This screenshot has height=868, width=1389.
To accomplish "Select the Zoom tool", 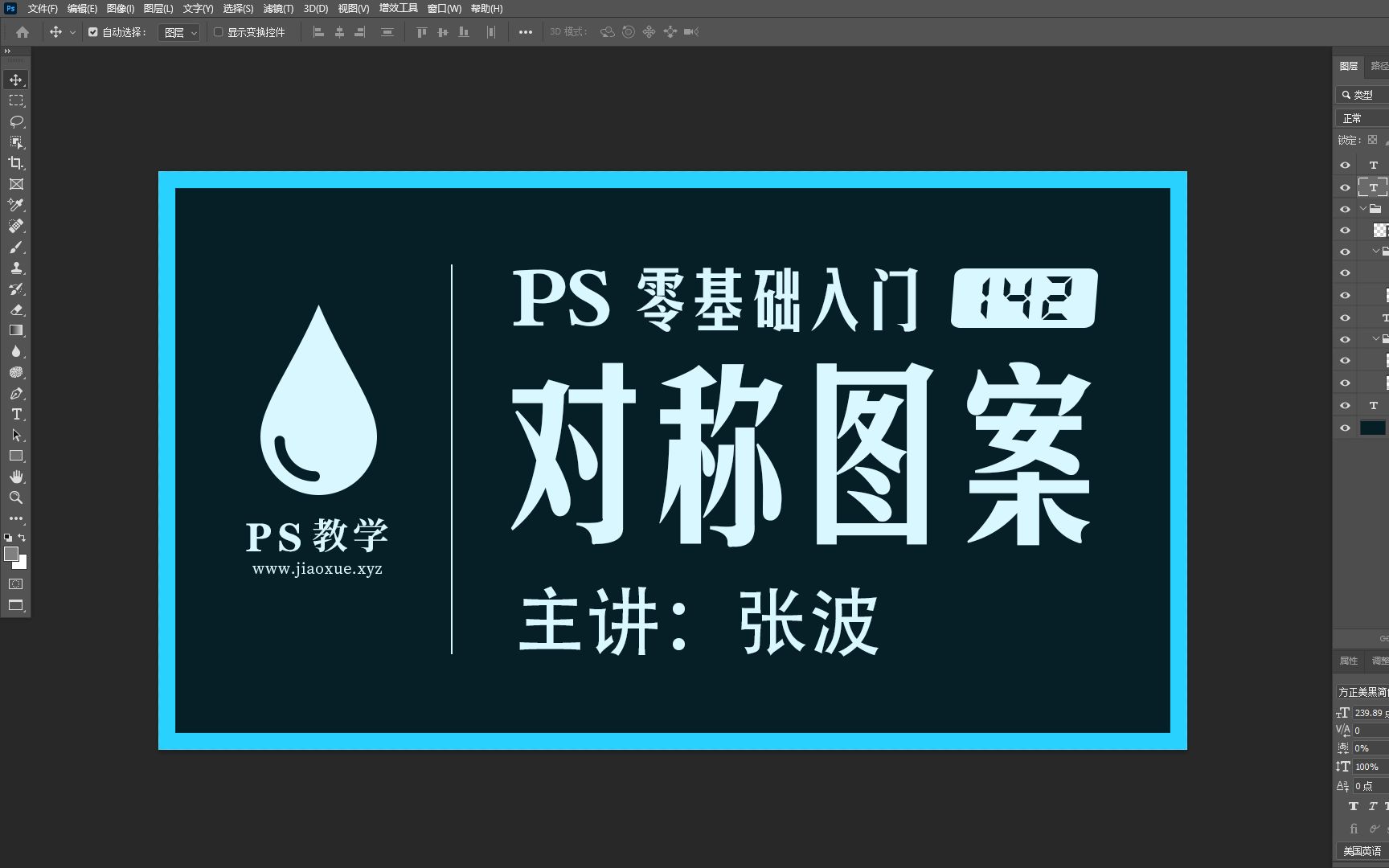I will (16, 497).
